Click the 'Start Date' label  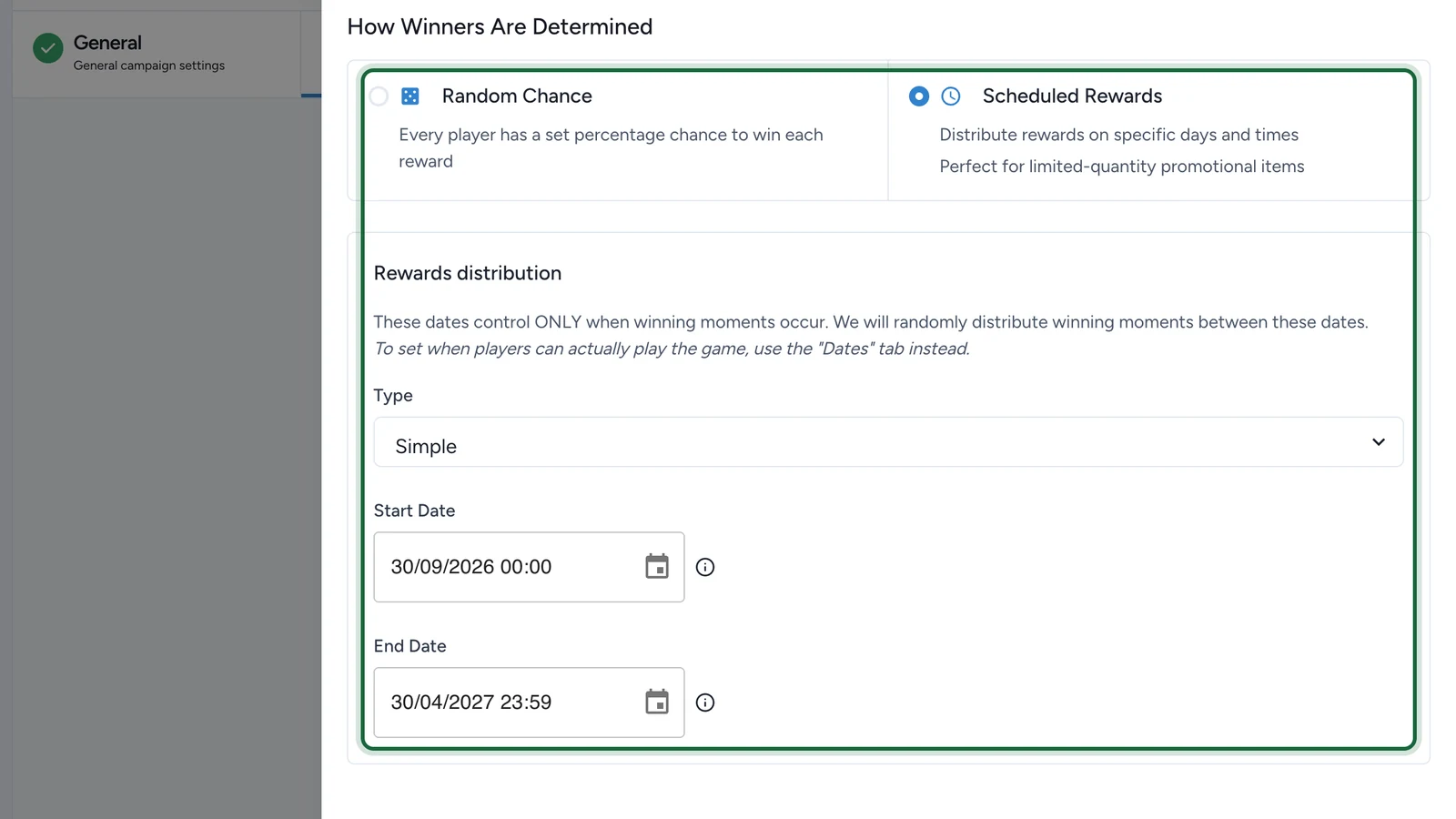click(x=414, y=511)
